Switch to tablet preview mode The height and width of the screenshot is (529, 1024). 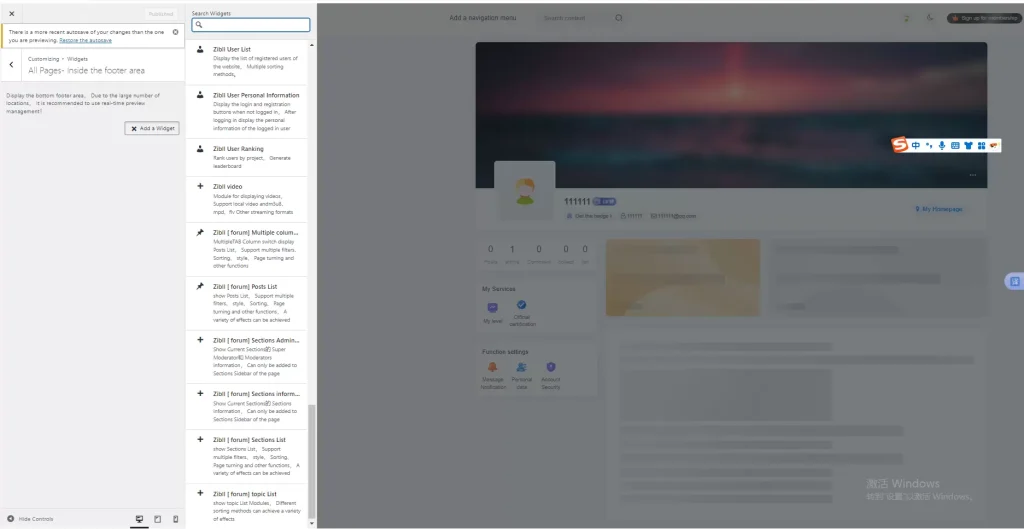click(157, 519)
